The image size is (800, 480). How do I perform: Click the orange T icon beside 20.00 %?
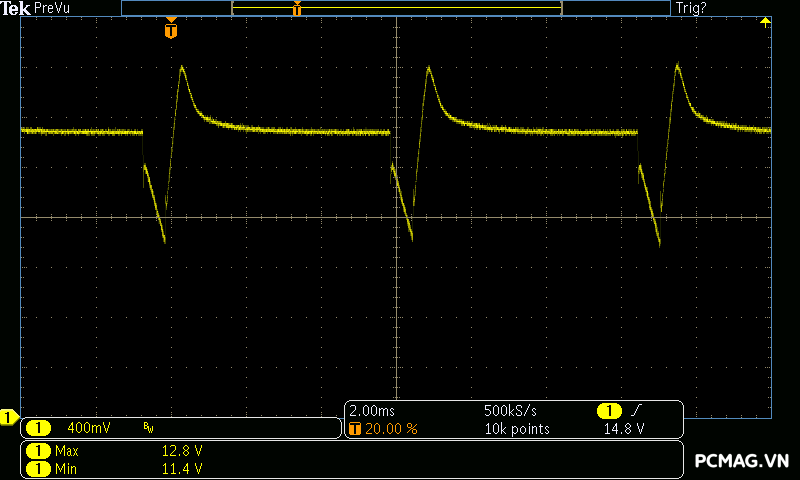pyautogui.click(x=355, y=429)
